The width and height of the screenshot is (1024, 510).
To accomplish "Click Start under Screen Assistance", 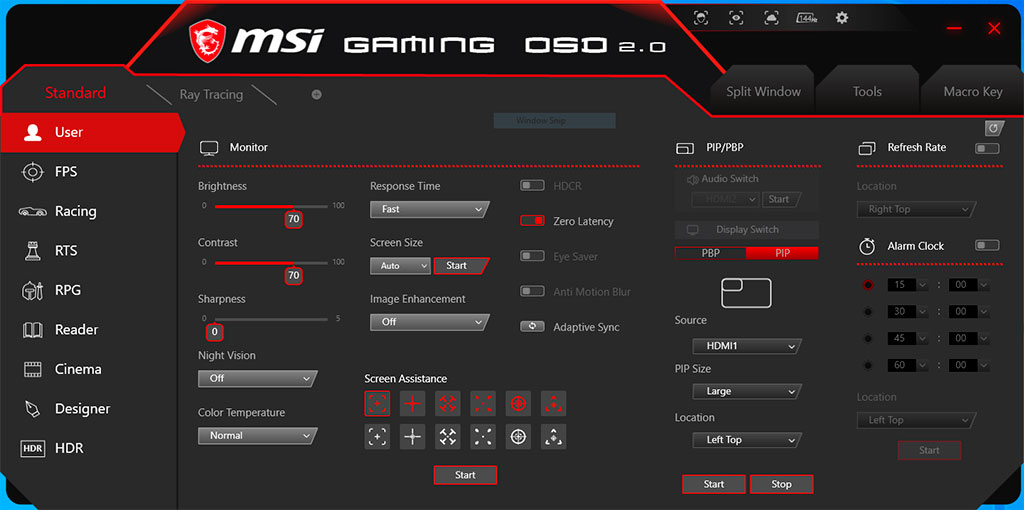I will 465,475.
